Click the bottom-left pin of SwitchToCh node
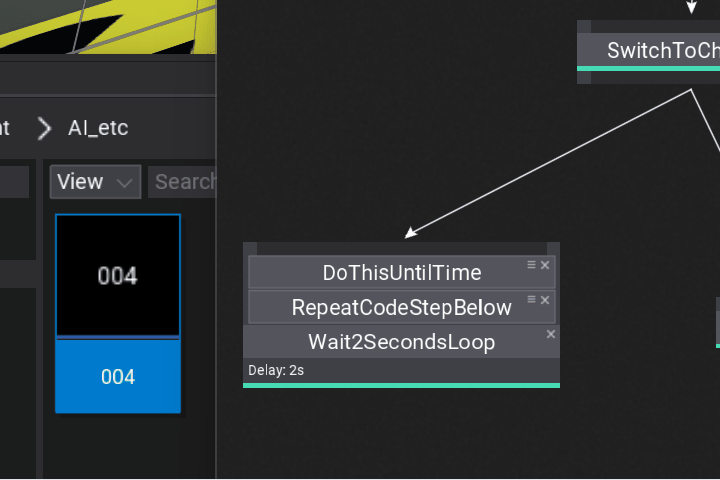The height and width of the screenshot is (480, 720). [x=584, y=77]
